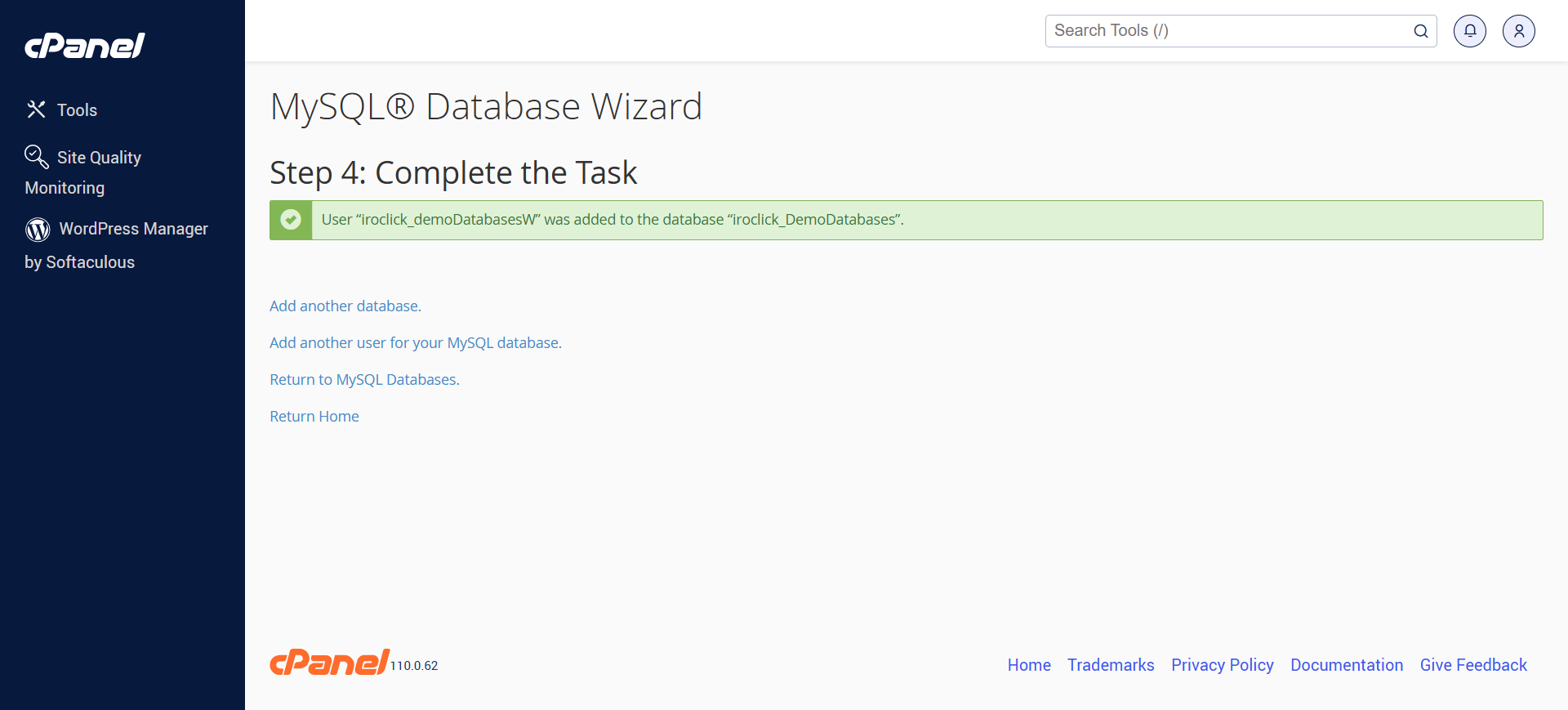Click Give Feedback in the footer

(1473, 665)
